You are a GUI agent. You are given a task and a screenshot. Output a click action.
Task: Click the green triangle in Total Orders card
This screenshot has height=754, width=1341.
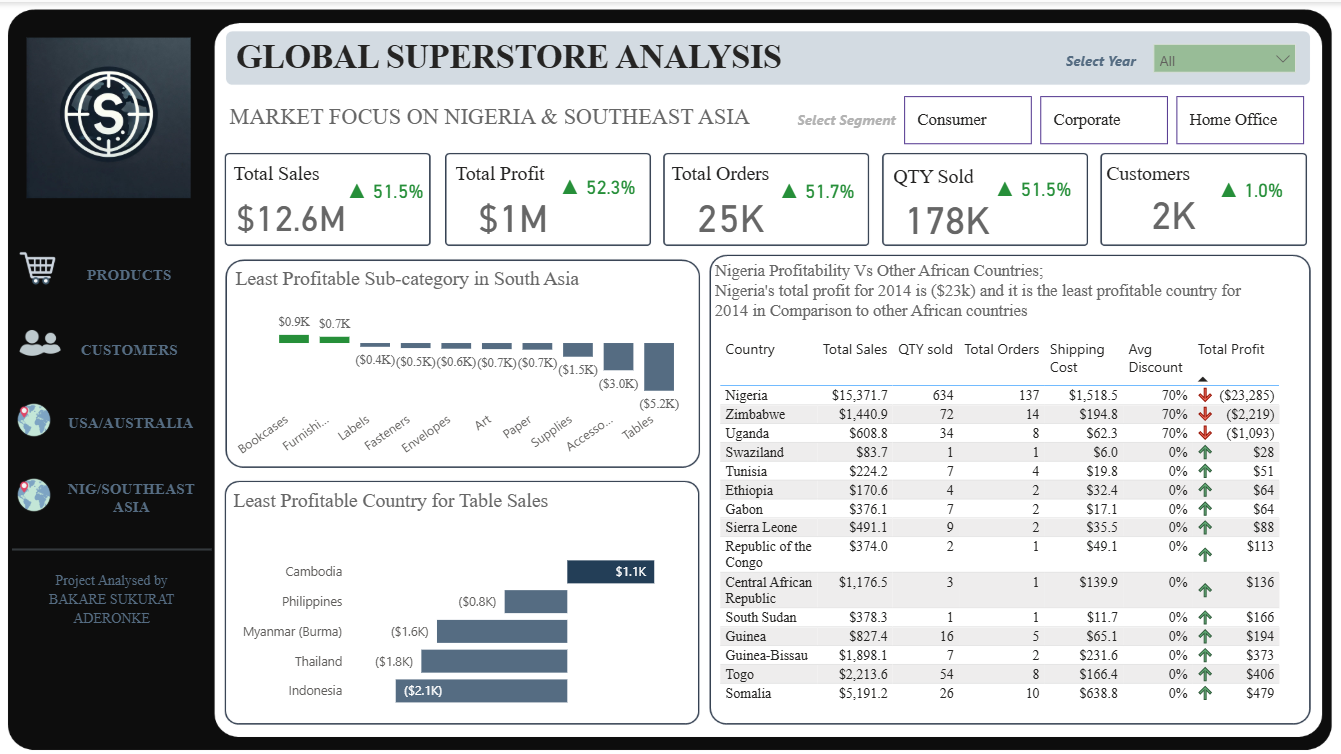[789, 191]
